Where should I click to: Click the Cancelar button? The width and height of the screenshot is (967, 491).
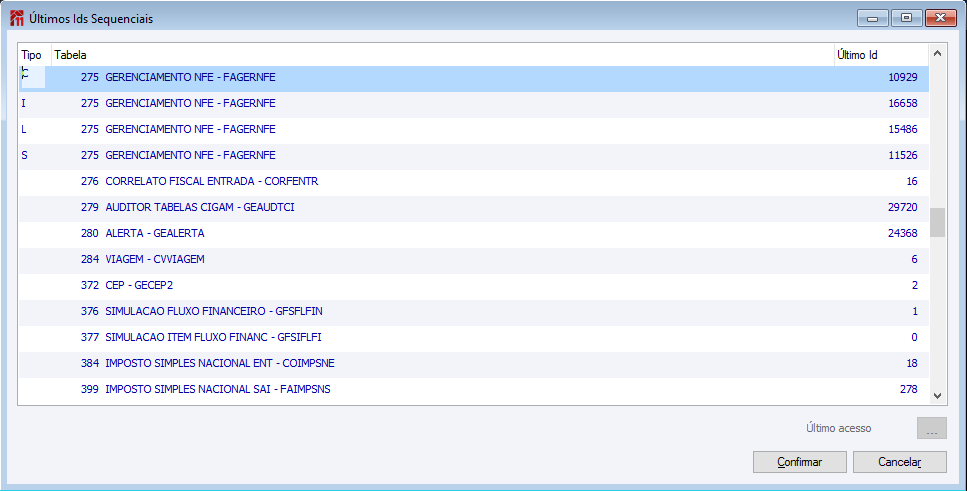click(899, 462)
